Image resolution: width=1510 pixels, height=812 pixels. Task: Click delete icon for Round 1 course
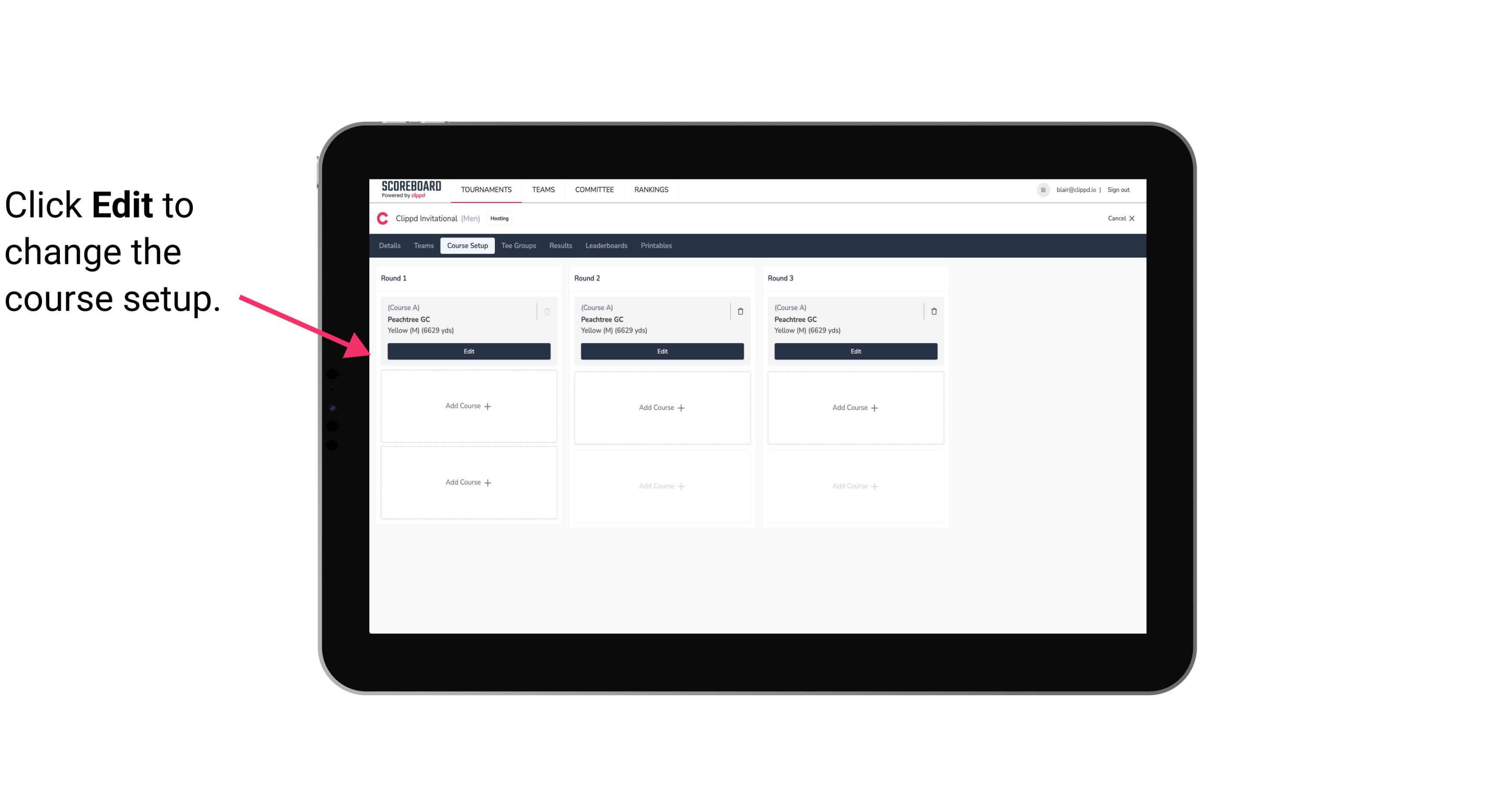click(546, 311)
